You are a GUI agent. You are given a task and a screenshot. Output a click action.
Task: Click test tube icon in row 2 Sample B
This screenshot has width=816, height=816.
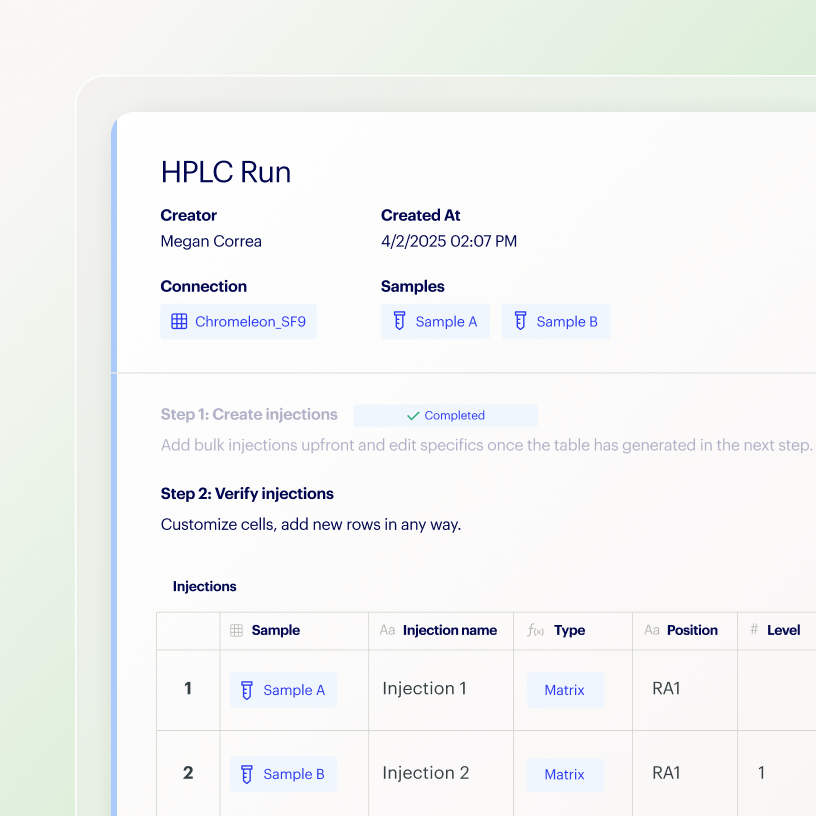click(247, 774)
